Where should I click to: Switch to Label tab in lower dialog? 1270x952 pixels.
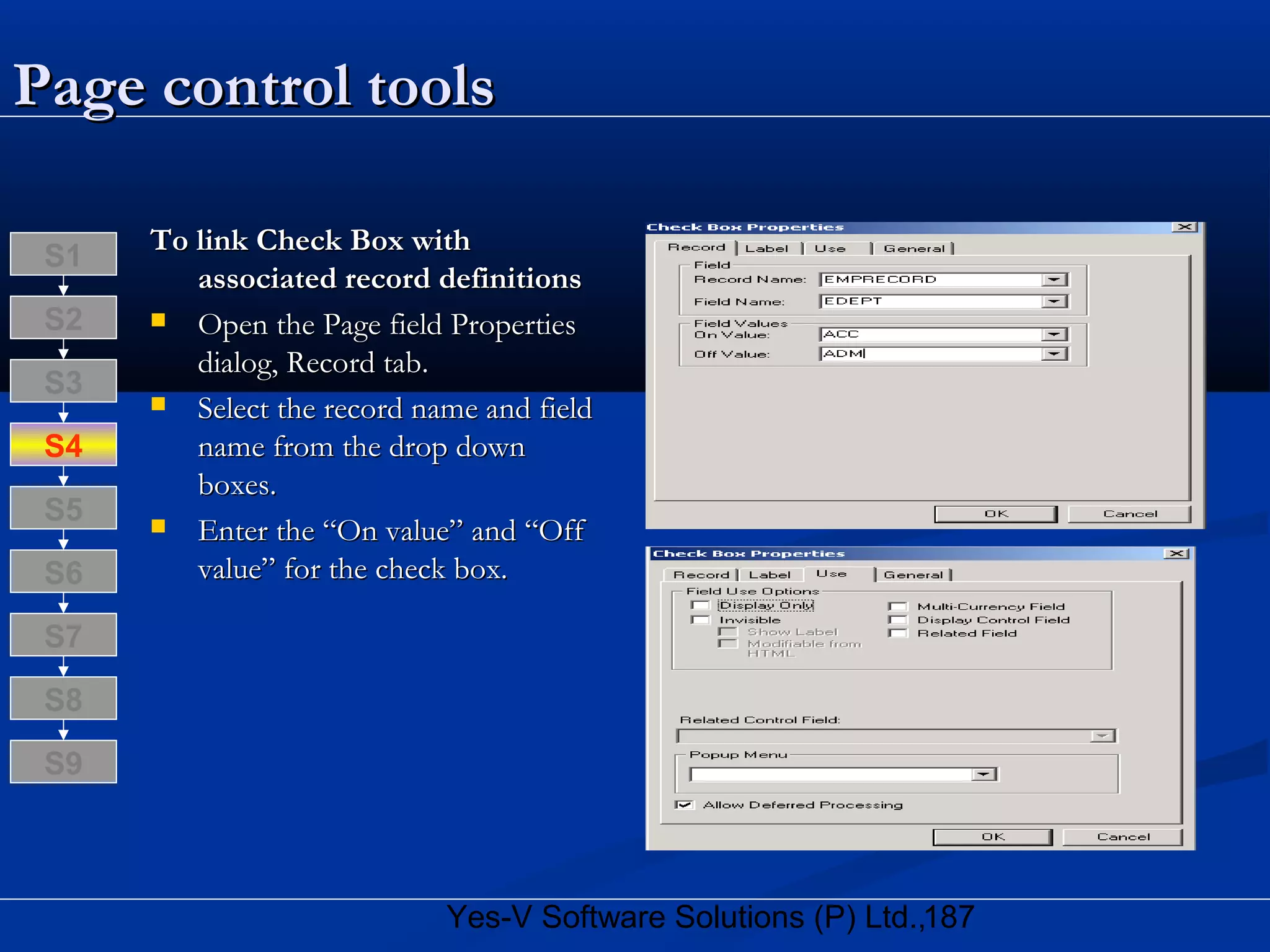click(x=770, y=575)
